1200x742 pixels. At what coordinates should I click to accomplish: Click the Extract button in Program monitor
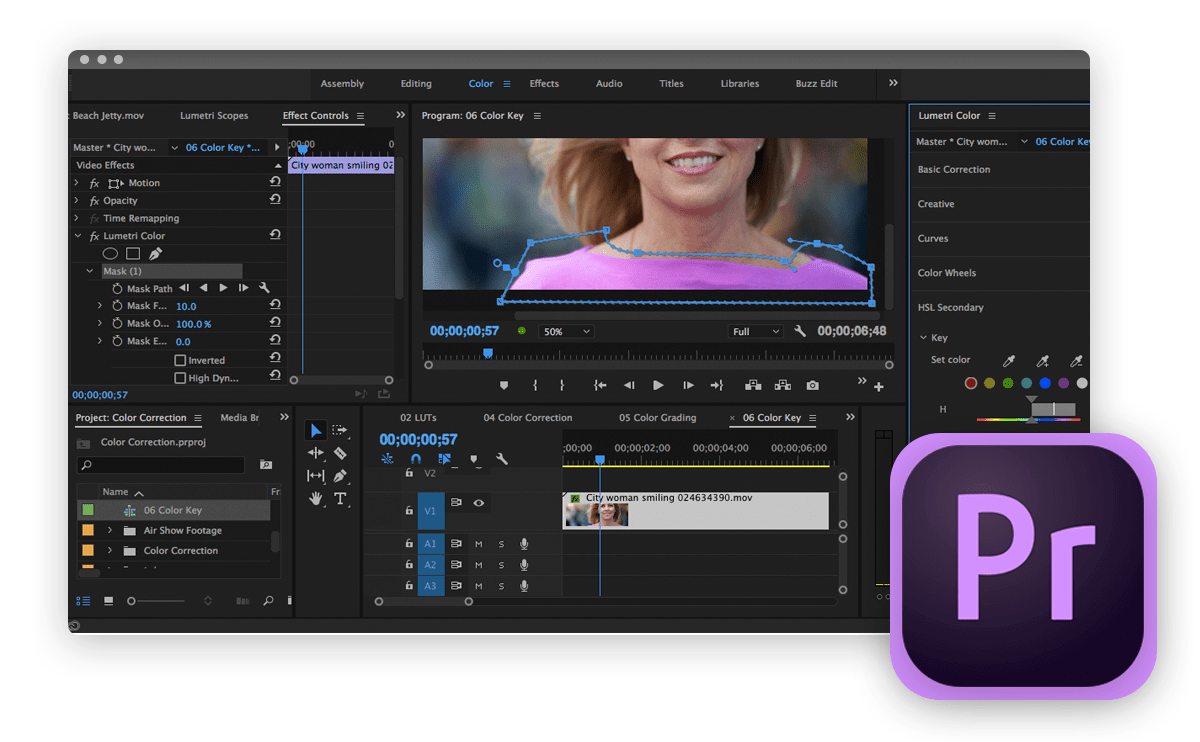click(x=783, y=385)
